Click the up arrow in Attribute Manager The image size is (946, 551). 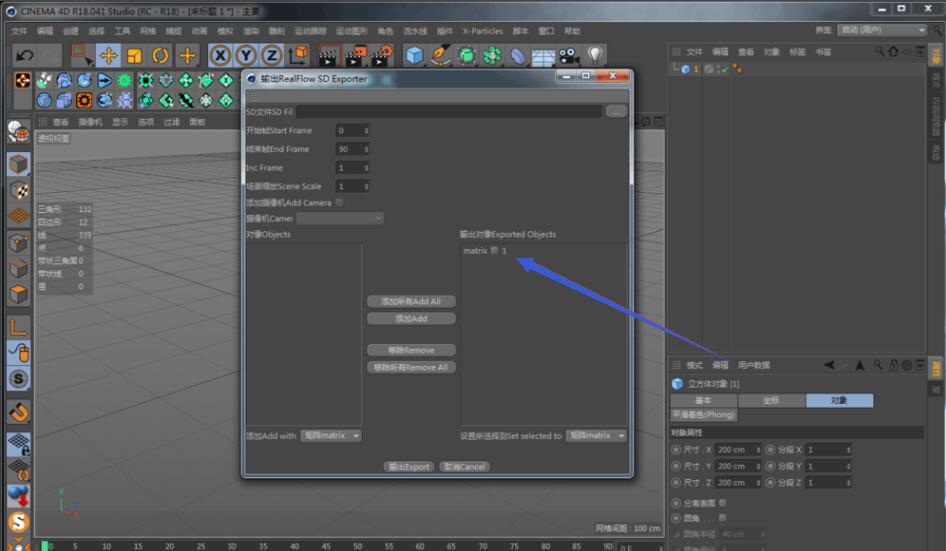[x=860, y=365]
